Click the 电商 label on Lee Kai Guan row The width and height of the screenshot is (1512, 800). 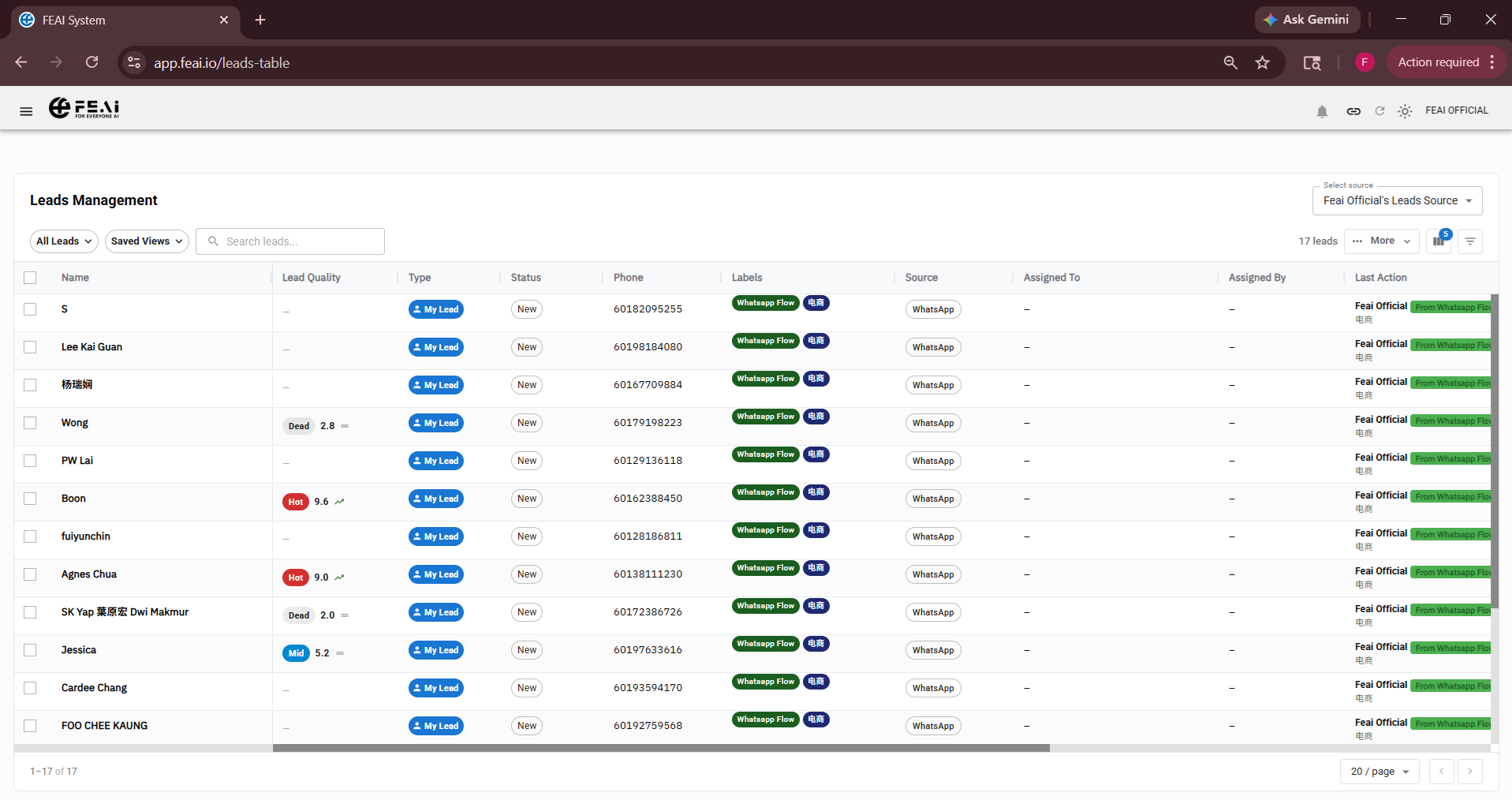[x=816, y=341]
